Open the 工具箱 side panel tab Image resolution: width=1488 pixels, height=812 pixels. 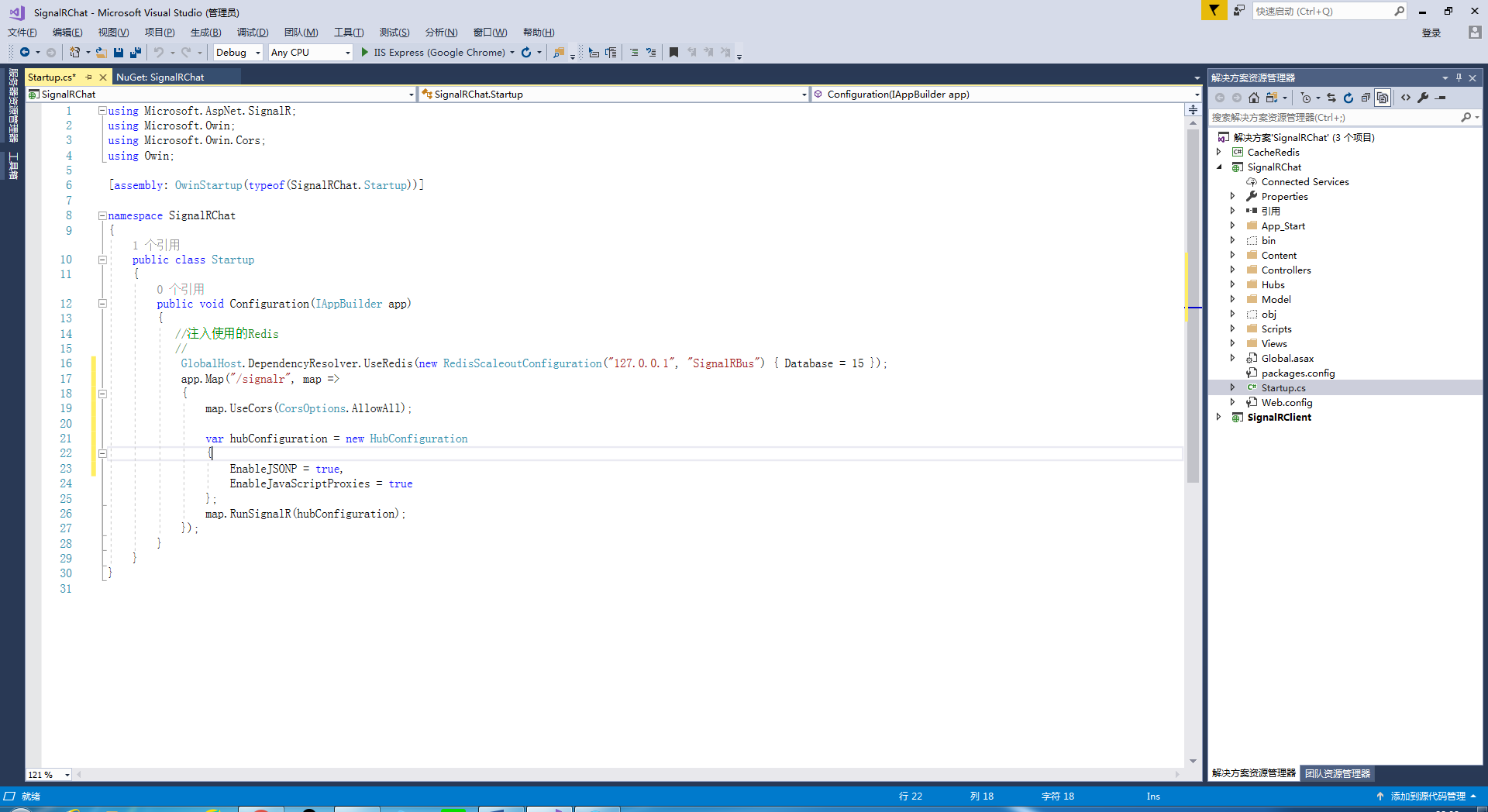[13, 165]
